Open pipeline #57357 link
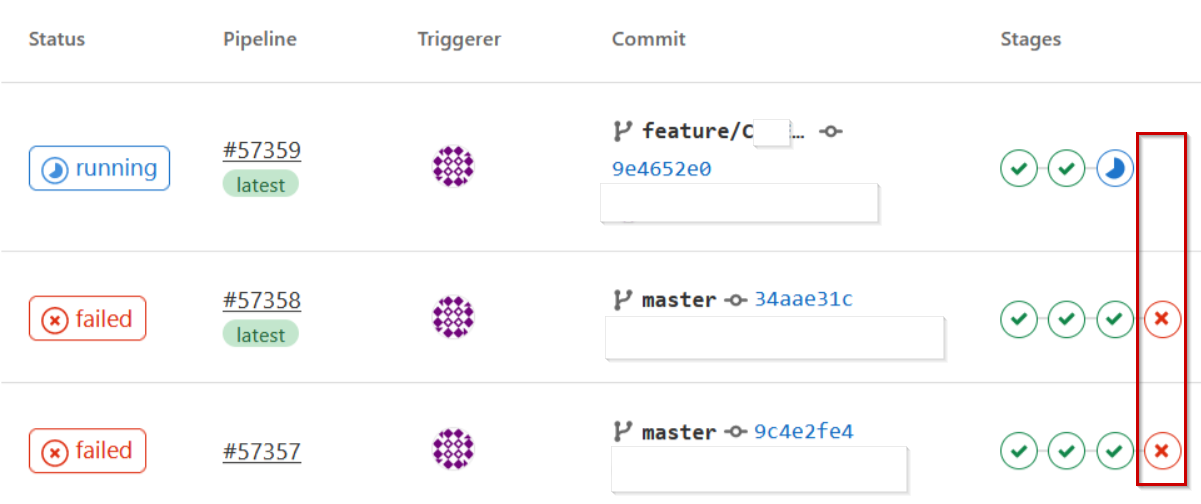This screenshot has height=504, width=1201. (x=262, y=452)
